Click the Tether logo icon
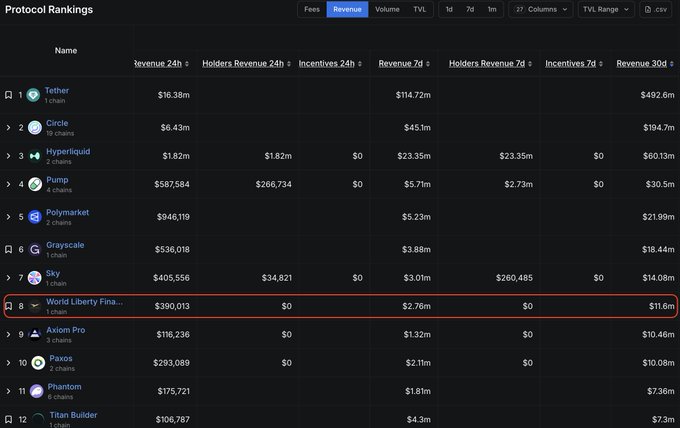Viewport: 680px width, 428px height. 33,95
